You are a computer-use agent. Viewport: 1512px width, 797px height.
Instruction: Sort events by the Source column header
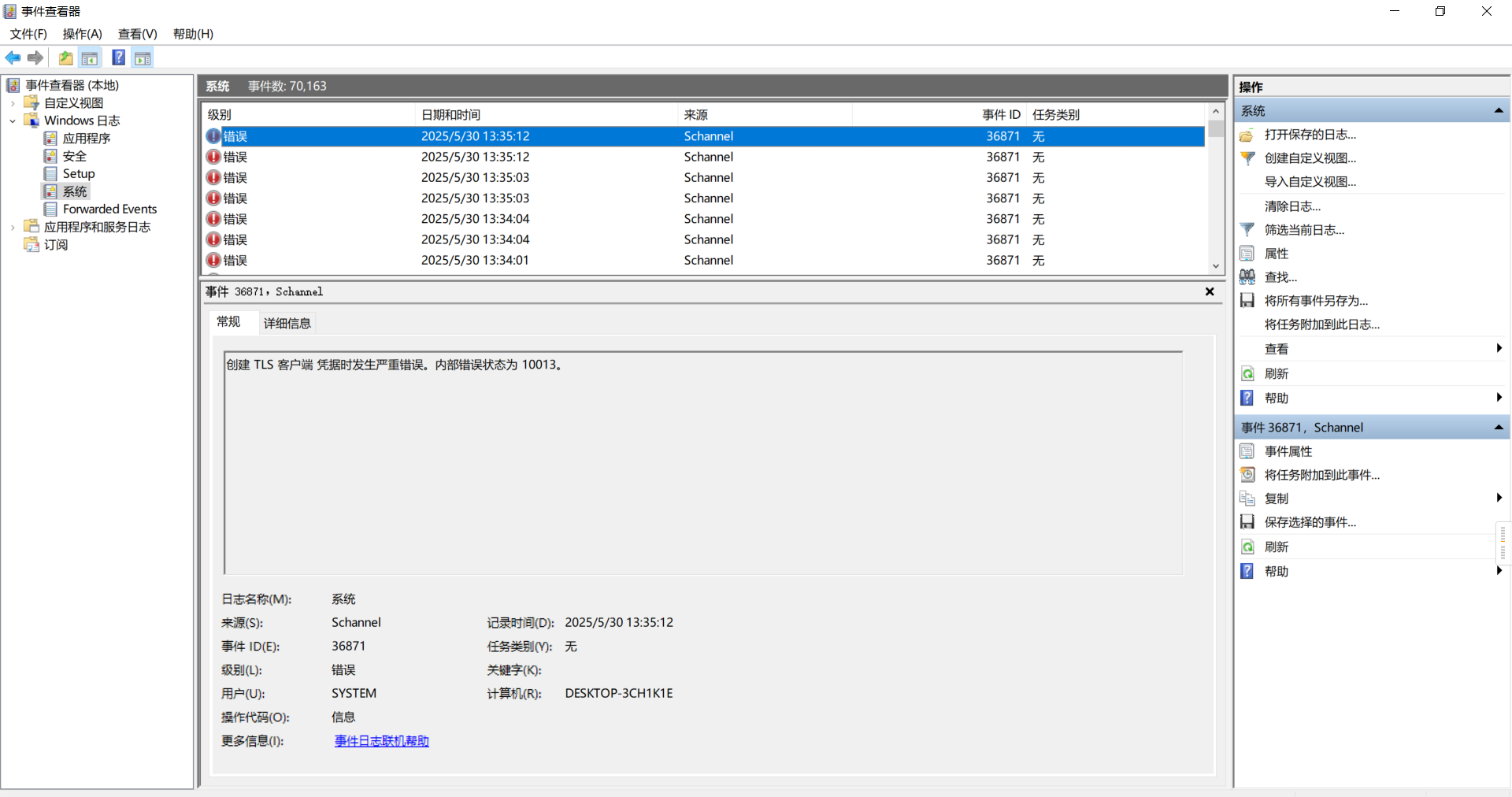click(x=765, y=115)
